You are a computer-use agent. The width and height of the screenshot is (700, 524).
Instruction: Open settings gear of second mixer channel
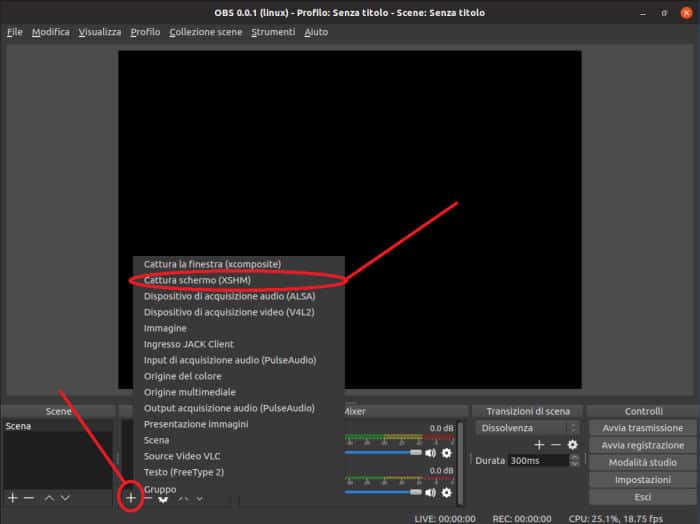tap(446, 492)
